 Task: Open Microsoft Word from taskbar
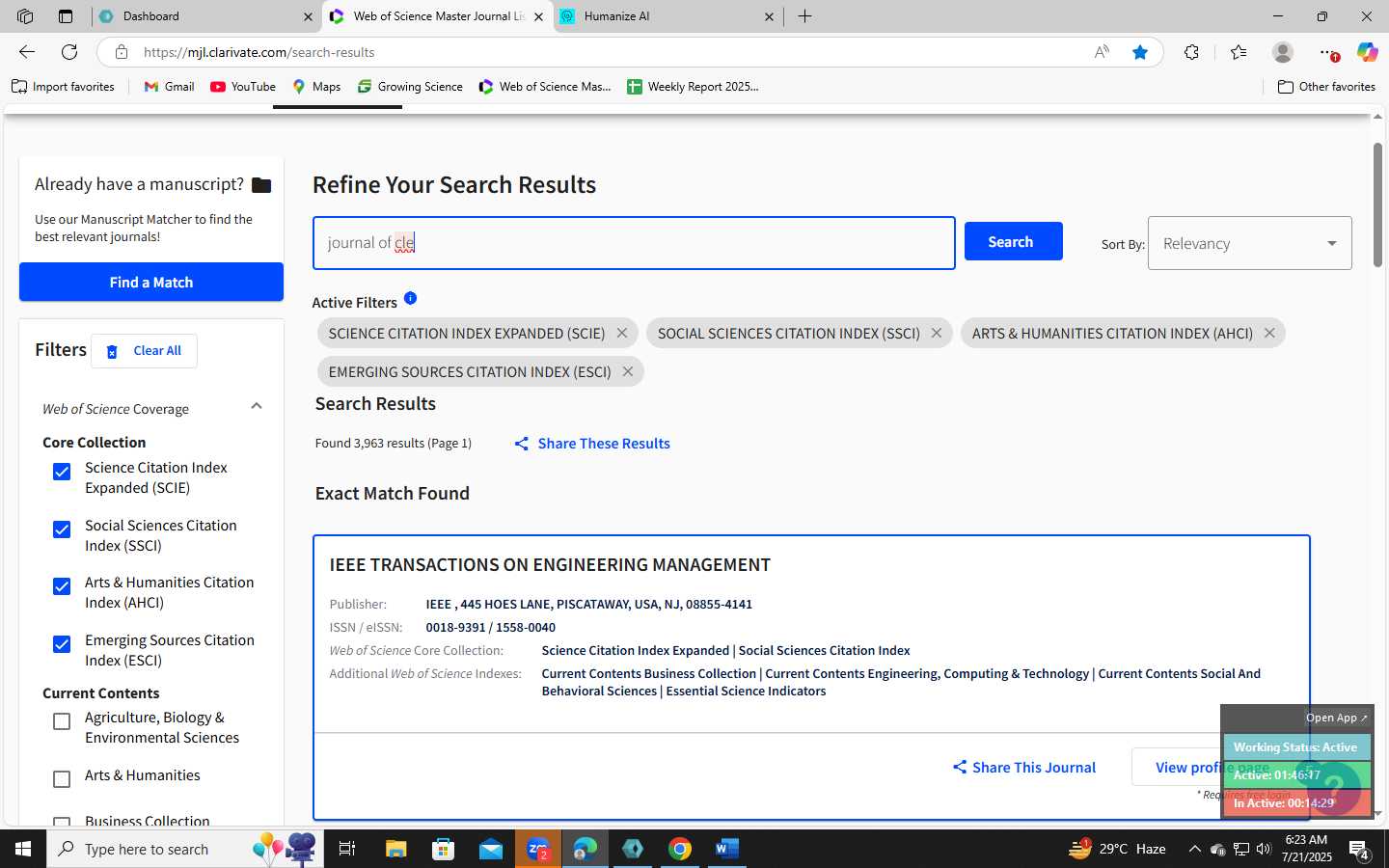pos(727,849)
